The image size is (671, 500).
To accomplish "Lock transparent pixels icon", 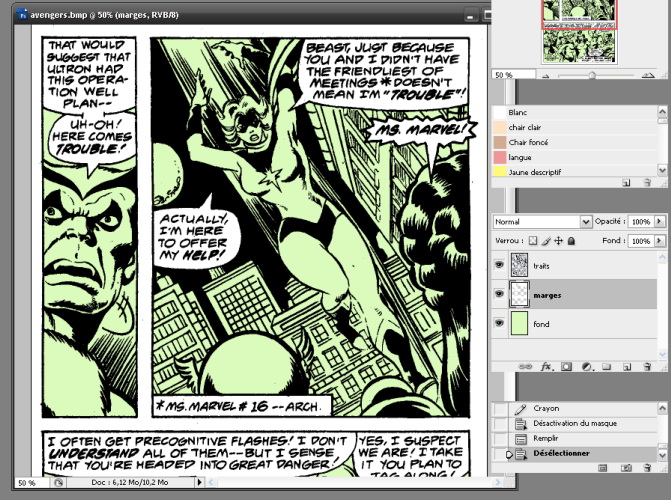I will coord(533,241).
